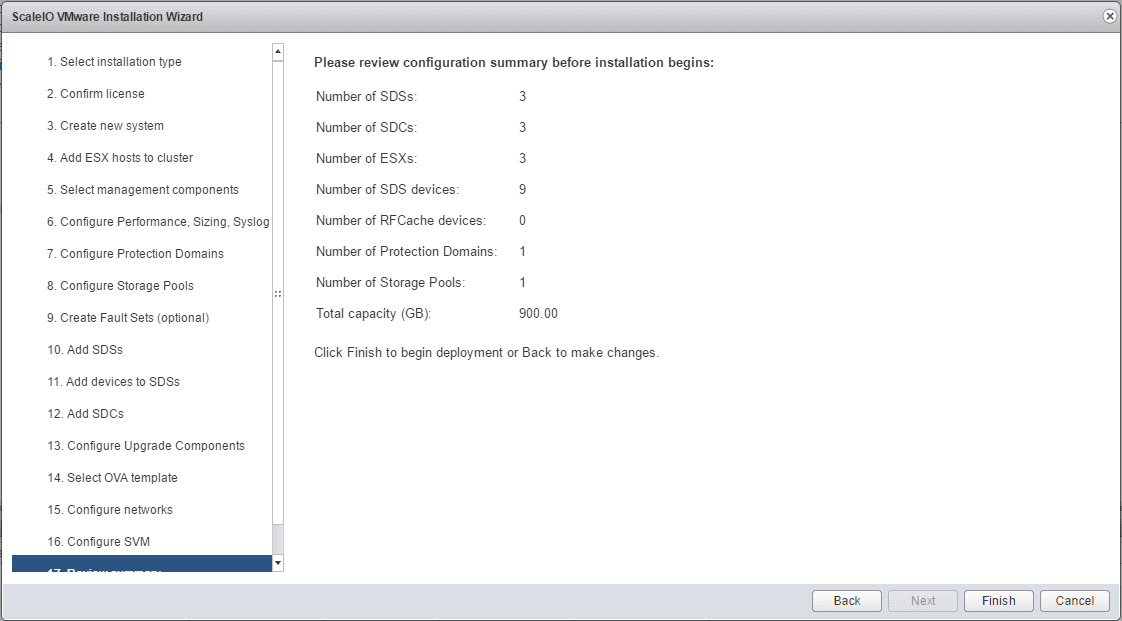Click the Number of SDS devices label
Screen dimensions: 1122x621
(x=387, y=190)
